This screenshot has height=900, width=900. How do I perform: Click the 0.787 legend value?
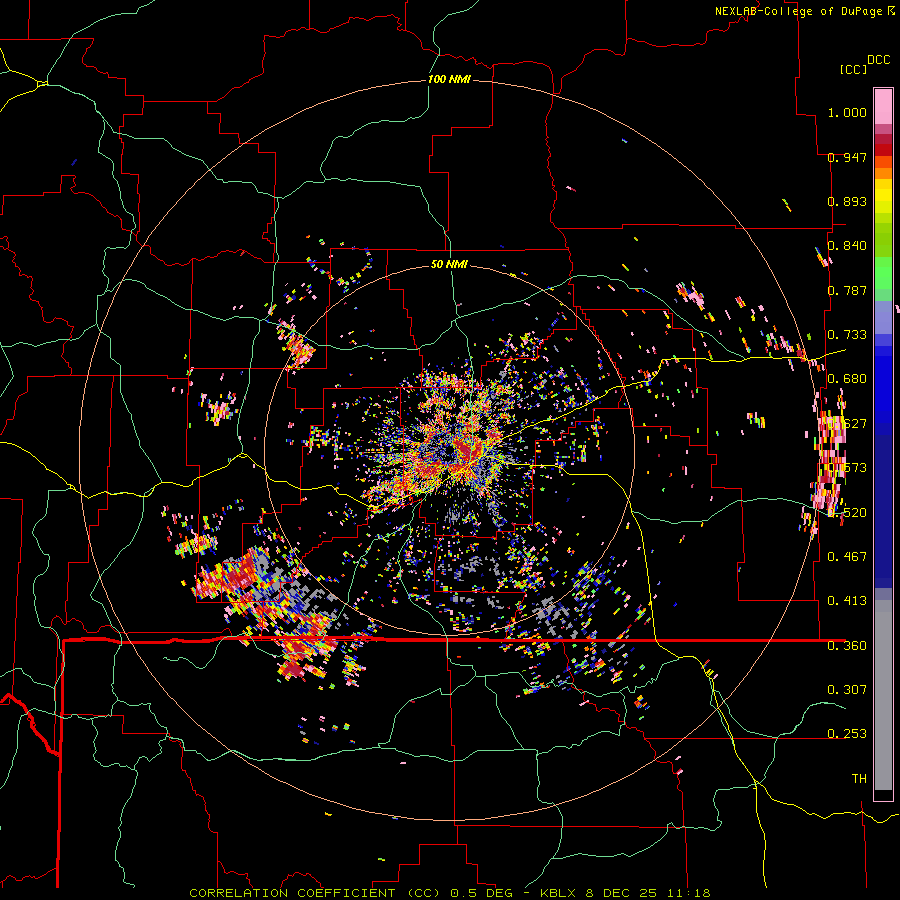[847, 290]
